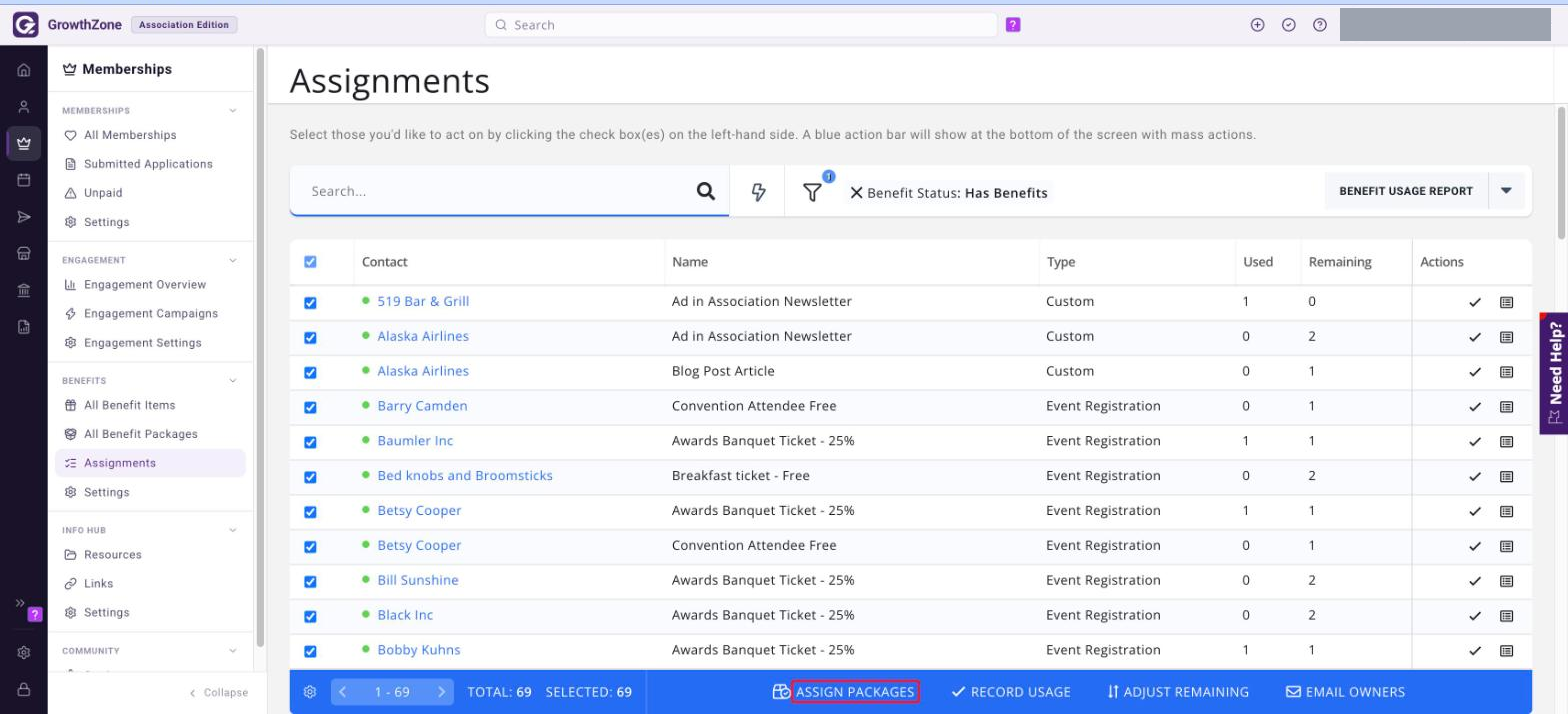
Task: Collapse the BENEFITS sidebar section
Action: click(233, 381)
